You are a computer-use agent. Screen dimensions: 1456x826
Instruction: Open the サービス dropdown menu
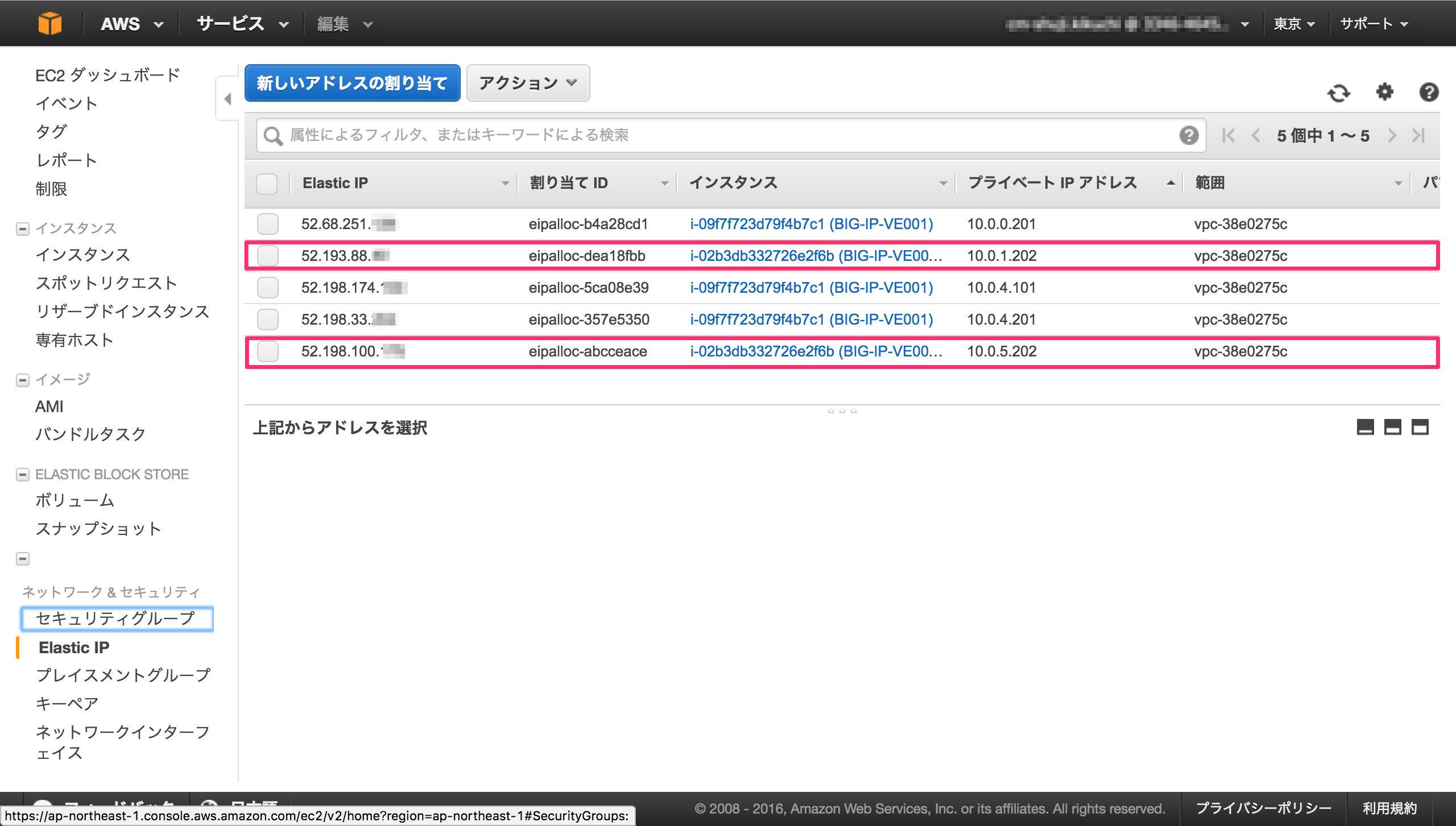pos(243,24)
